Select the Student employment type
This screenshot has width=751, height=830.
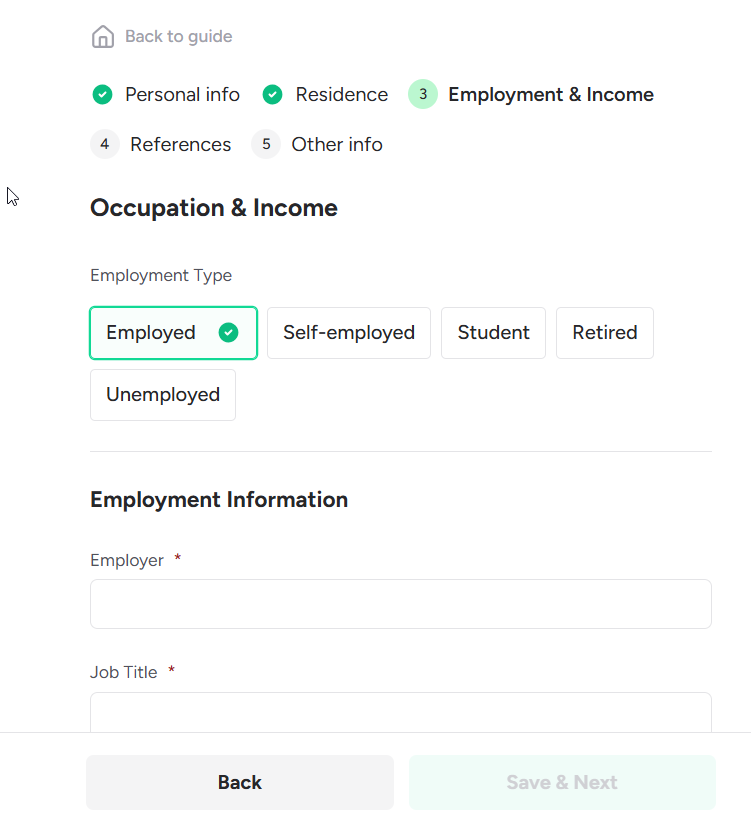[493, 333]
